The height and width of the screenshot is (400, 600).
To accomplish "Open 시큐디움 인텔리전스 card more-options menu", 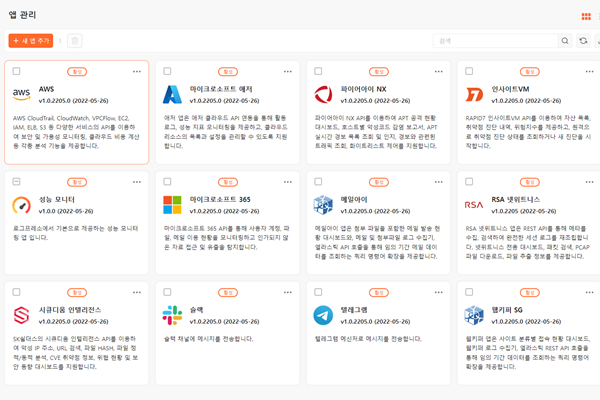I will [x=137, y=292].
